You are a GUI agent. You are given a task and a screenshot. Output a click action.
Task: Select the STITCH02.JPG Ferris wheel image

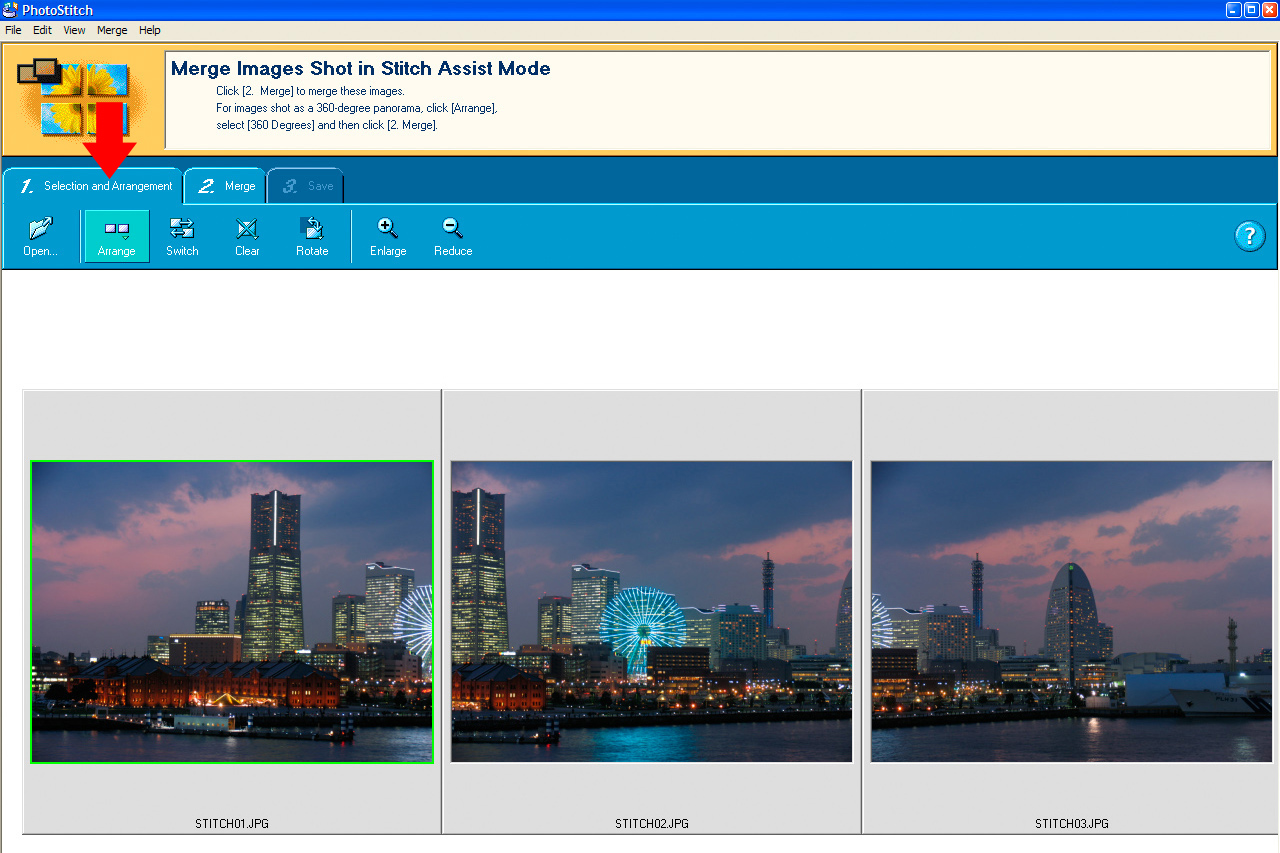pos(651,612)
